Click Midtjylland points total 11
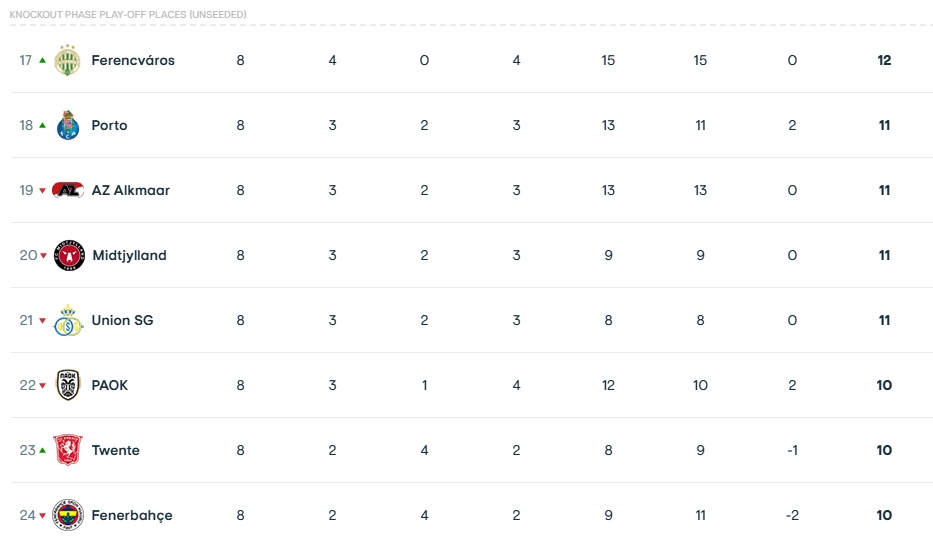 tap(884, 255)
